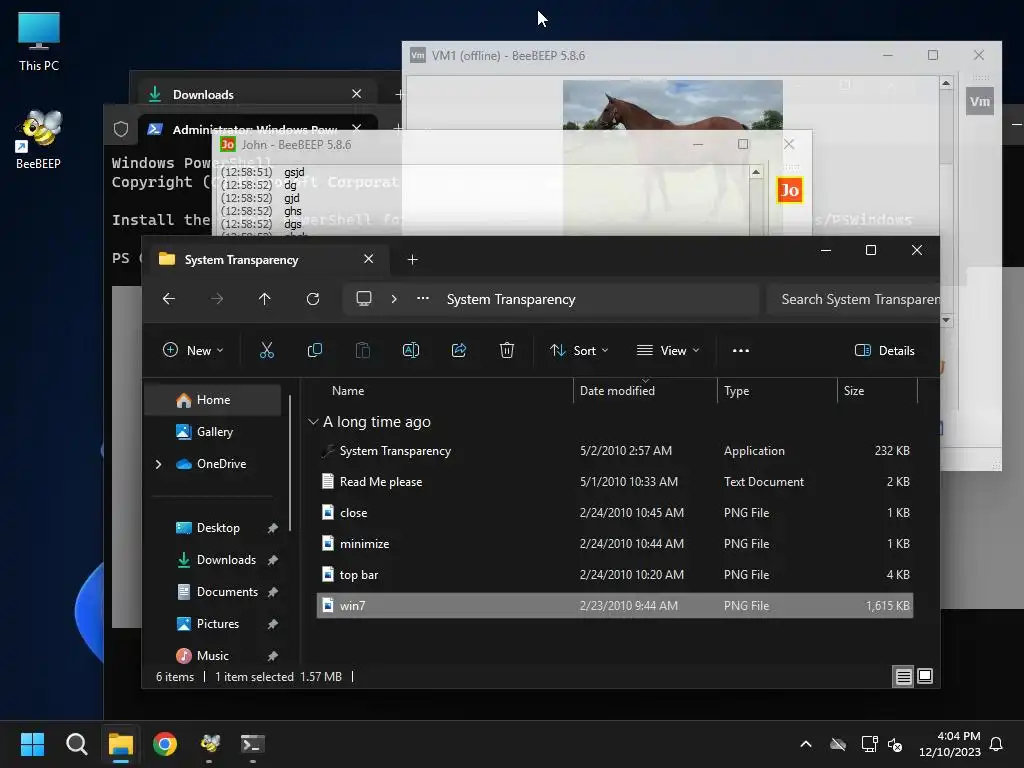Select the 'win7' PNG file
Viewport: 1024px width, 768px height.
click(615, 606)
